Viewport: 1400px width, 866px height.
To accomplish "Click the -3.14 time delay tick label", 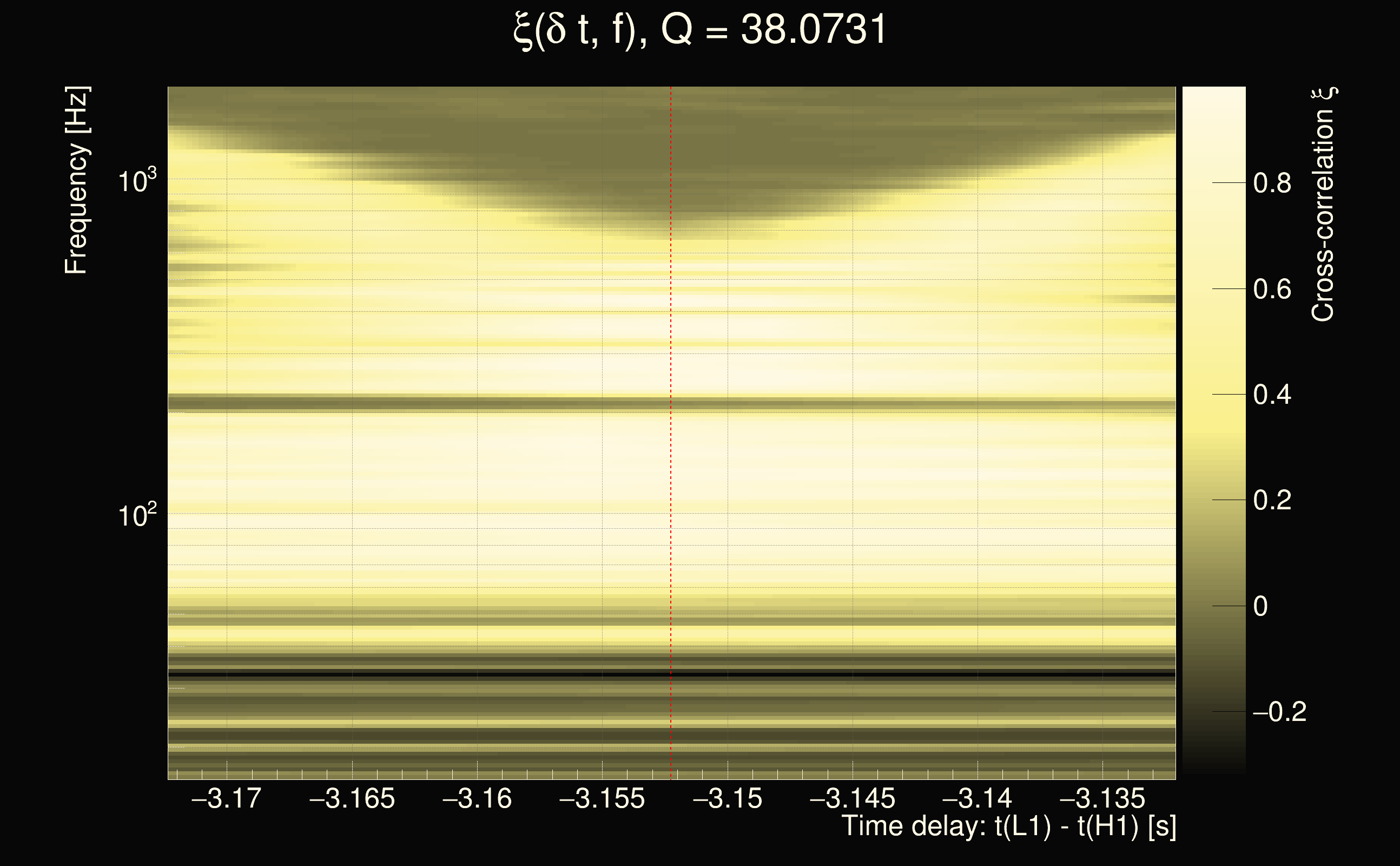I will (977, 798).
